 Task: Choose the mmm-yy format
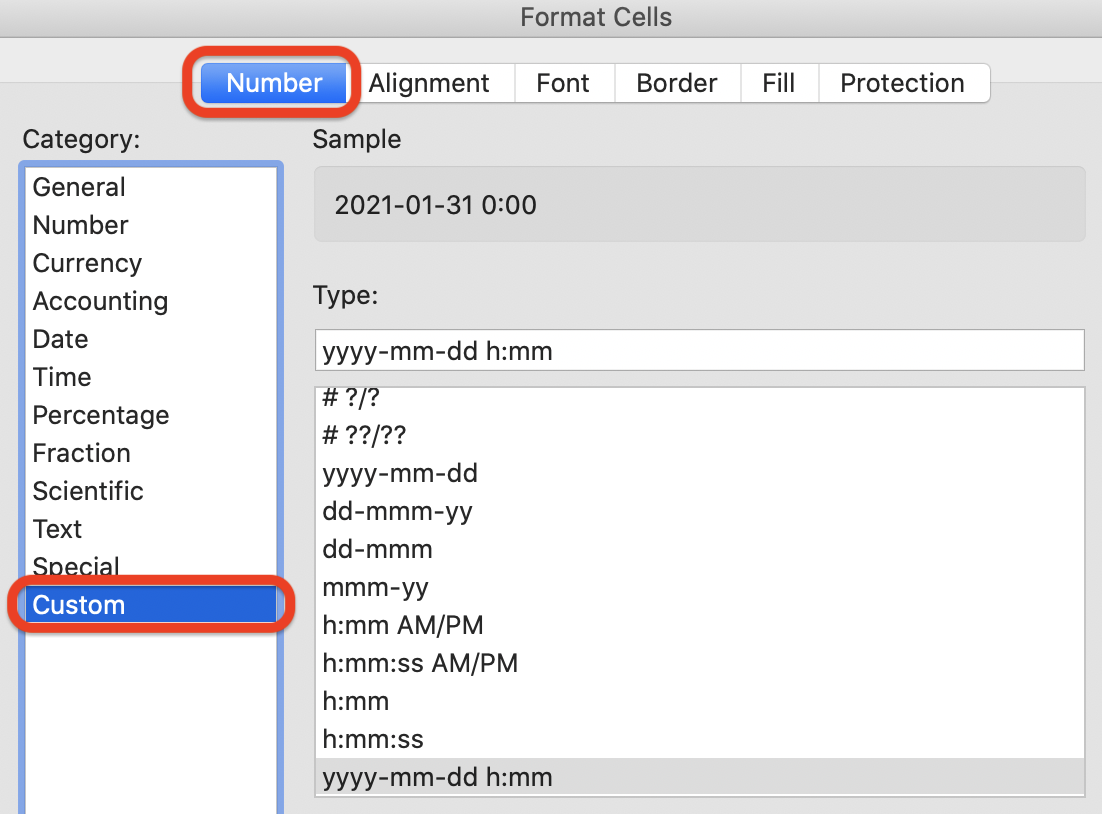(x=375, y=588)
